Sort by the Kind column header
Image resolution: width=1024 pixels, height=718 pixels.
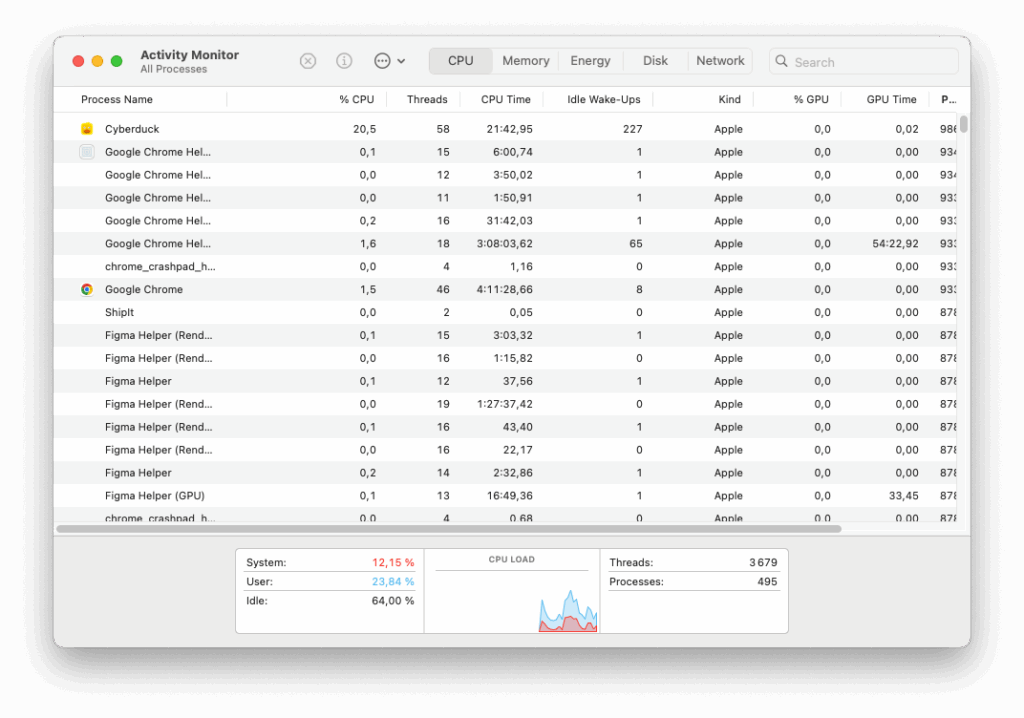point(729,99)
